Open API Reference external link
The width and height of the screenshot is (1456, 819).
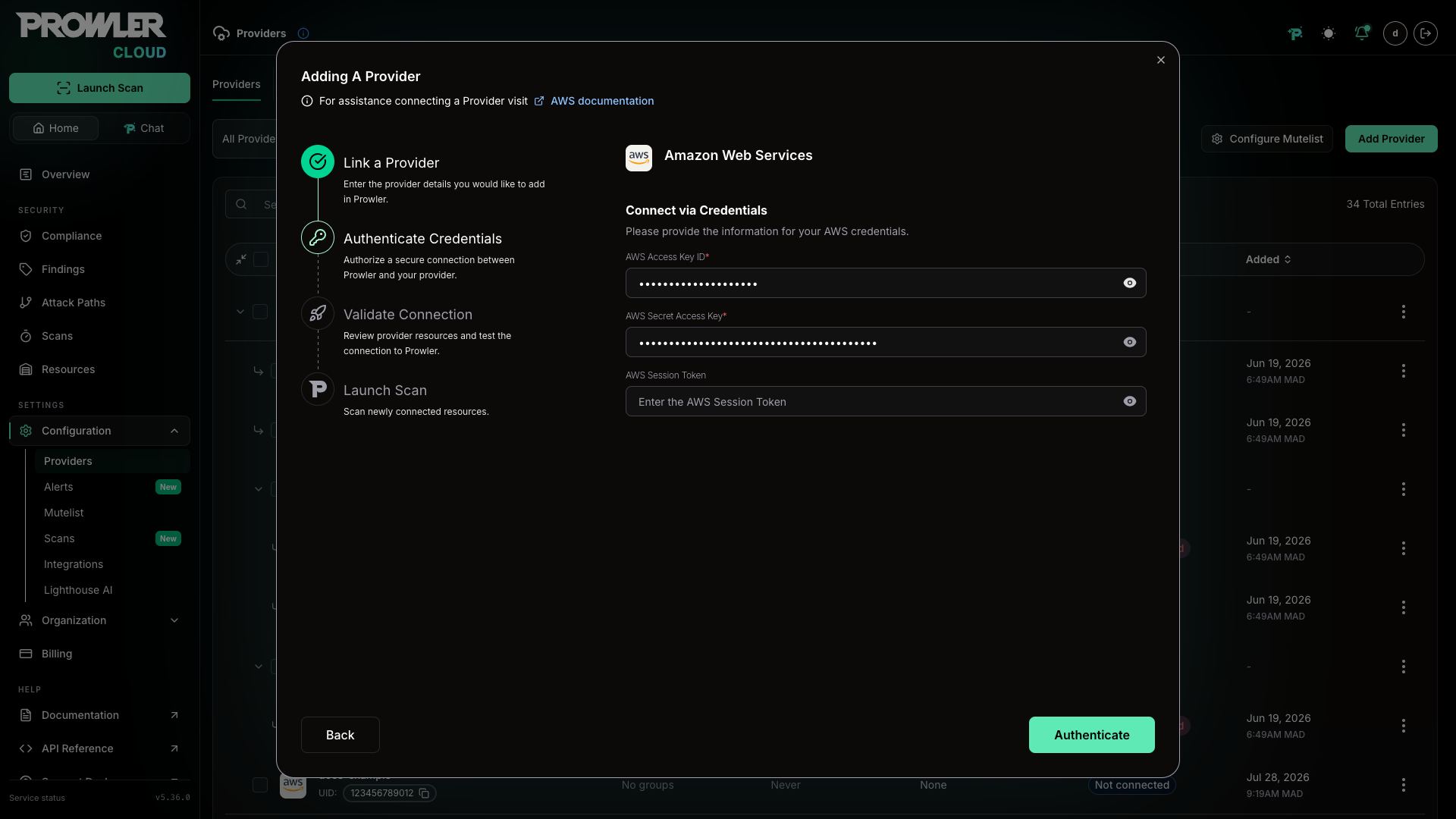99,748
